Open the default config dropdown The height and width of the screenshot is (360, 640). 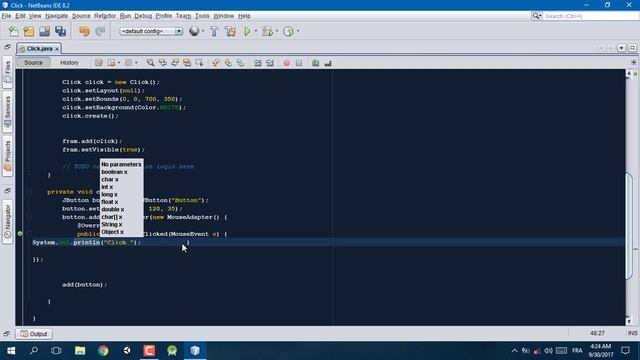coord(151,31)
